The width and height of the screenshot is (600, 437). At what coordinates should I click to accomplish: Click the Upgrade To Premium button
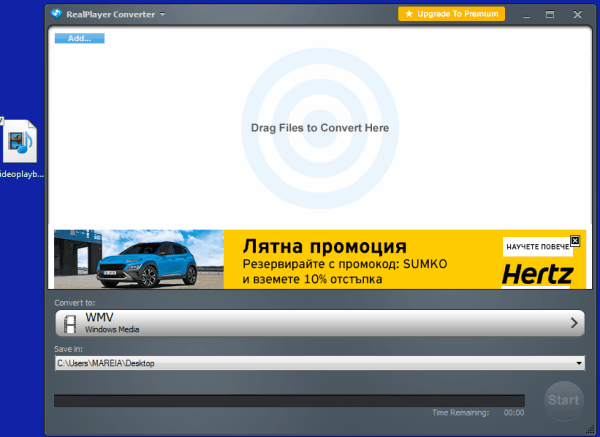coord(451,14)
